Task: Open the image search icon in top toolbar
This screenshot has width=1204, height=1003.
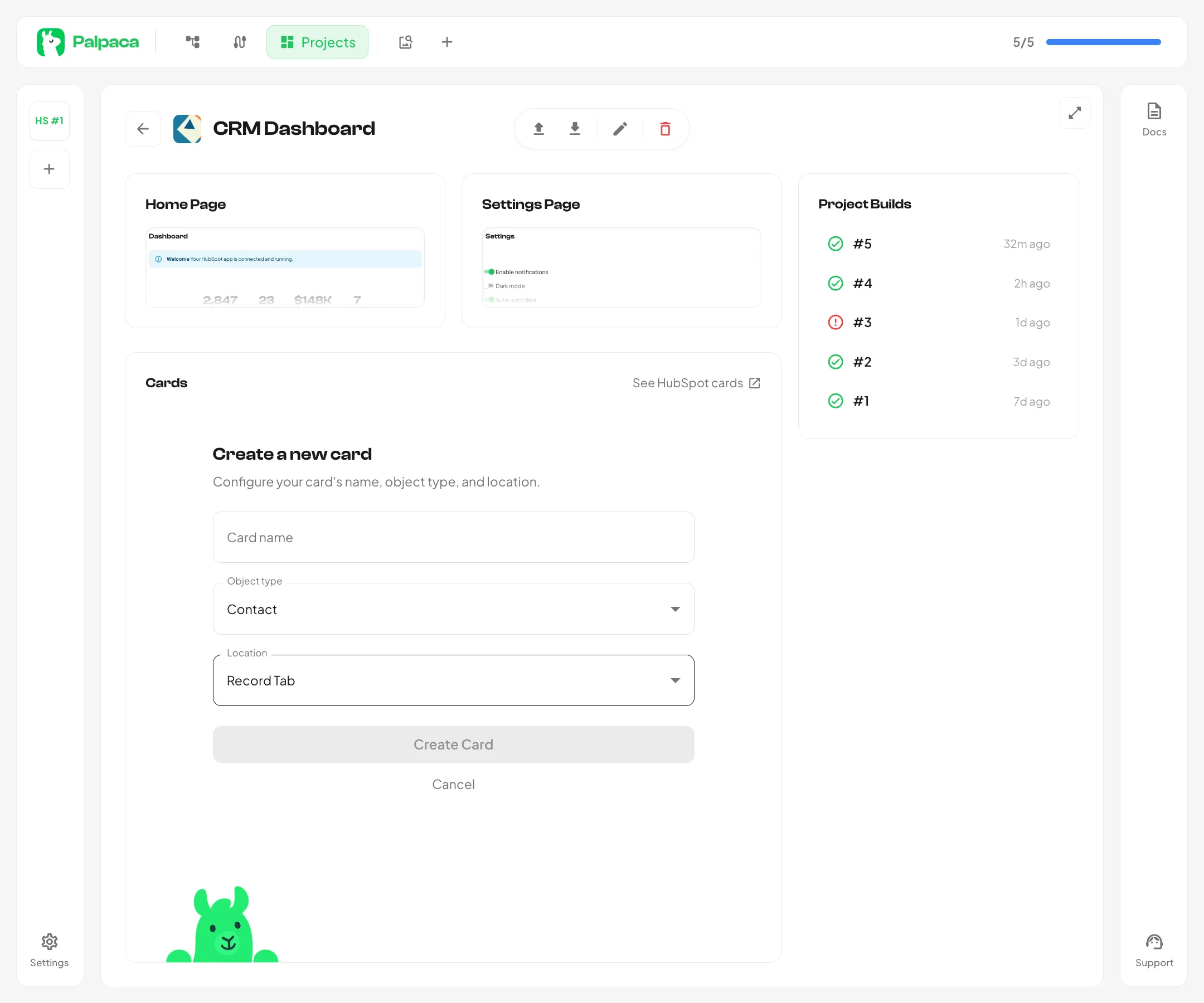Action: click(405, 42)
